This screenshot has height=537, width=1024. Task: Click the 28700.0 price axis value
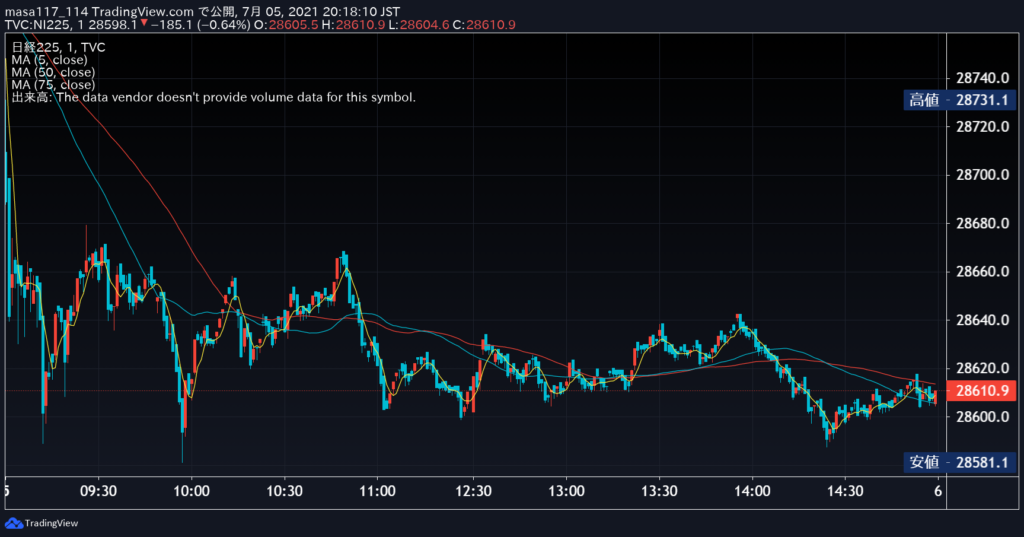point(982,175)
